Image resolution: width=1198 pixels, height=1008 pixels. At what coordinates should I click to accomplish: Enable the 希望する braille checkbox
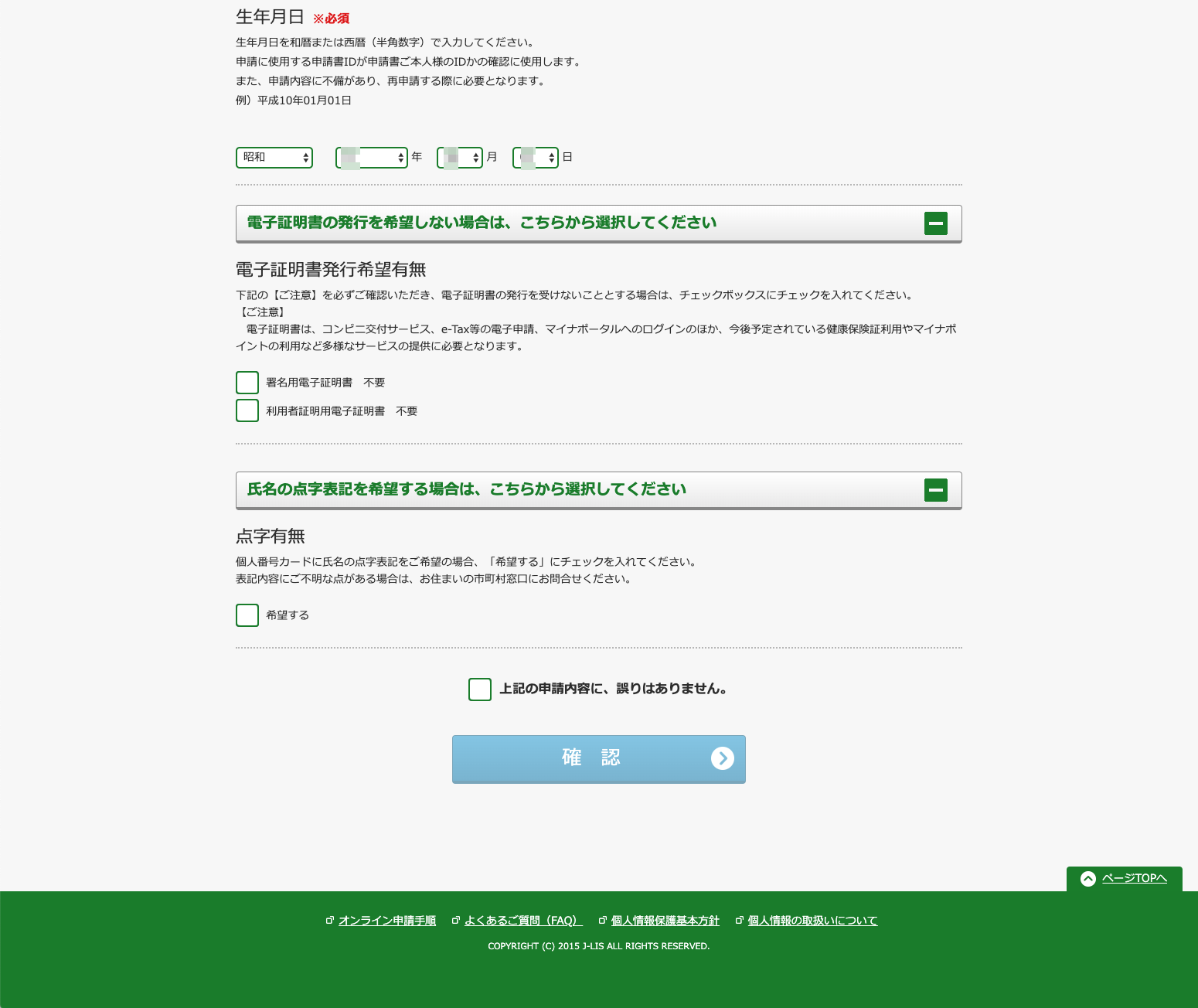(247, 615)
